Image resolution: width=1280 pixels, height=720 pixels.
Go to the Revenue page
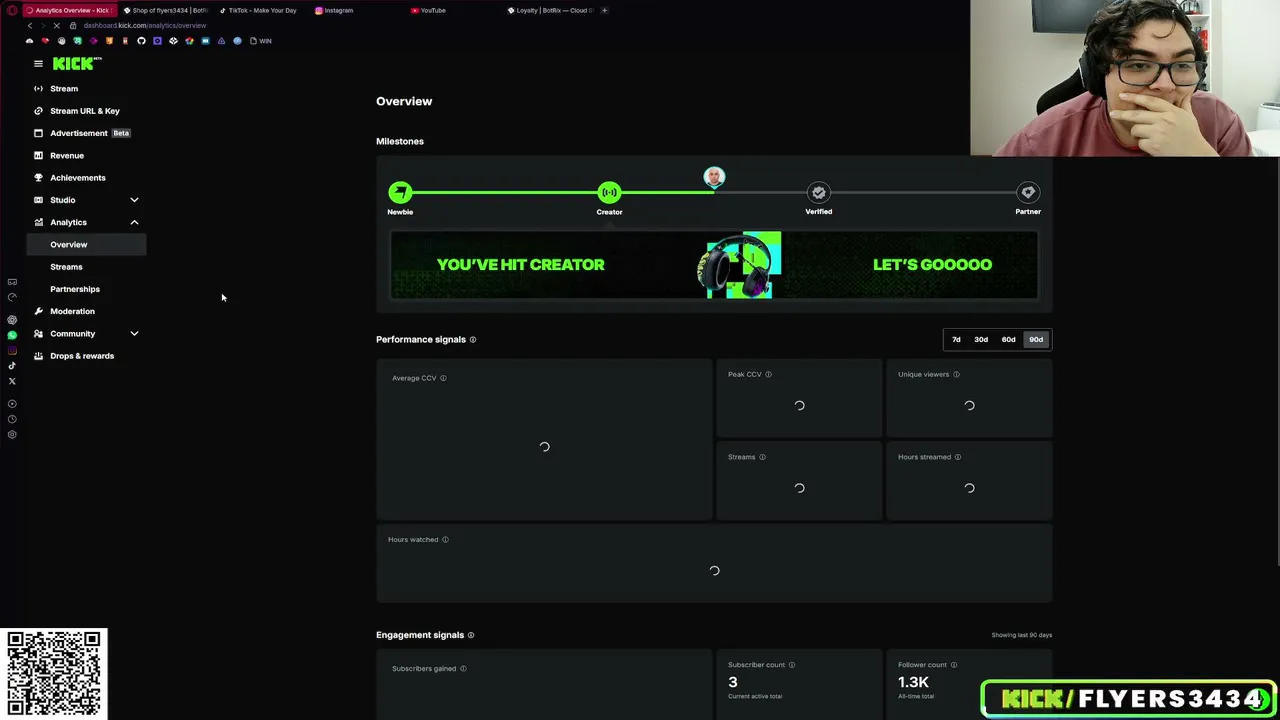click(67, 156)
